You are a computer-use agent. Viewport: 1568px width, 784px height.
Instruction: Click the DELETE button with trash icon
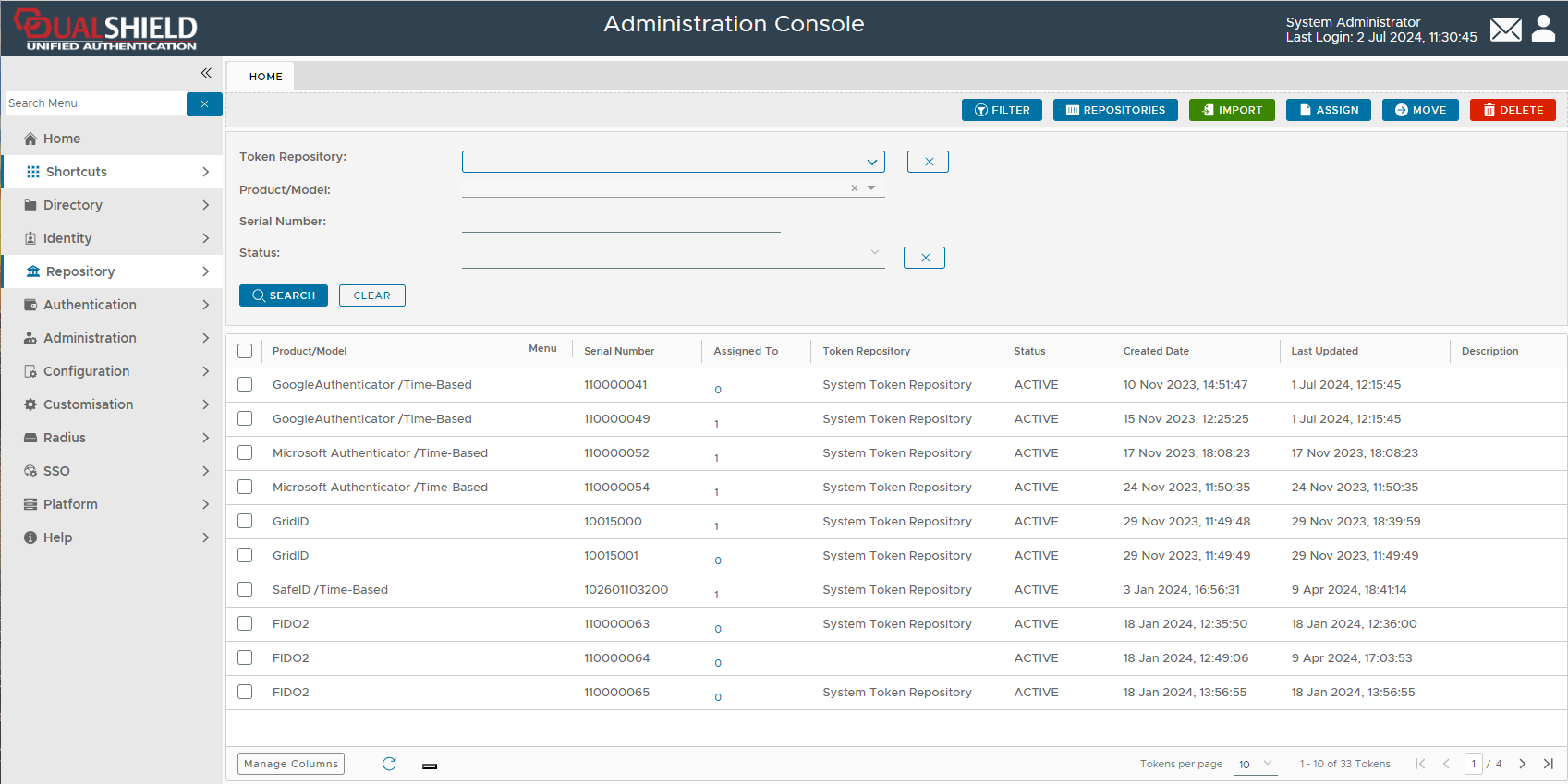tap(1512, 110)
